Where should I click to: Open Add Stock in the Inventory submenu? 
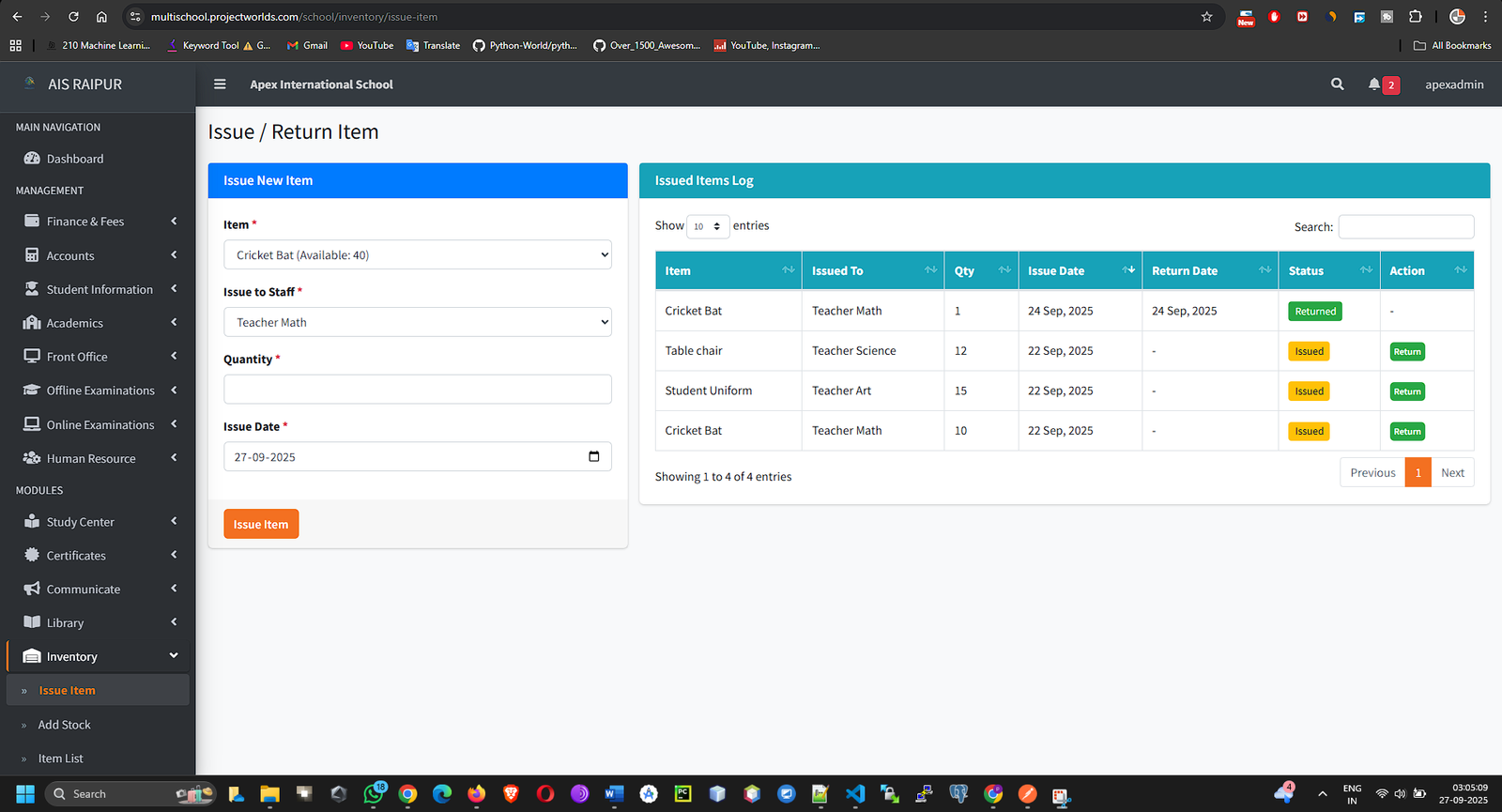click(x=65, y=725)
